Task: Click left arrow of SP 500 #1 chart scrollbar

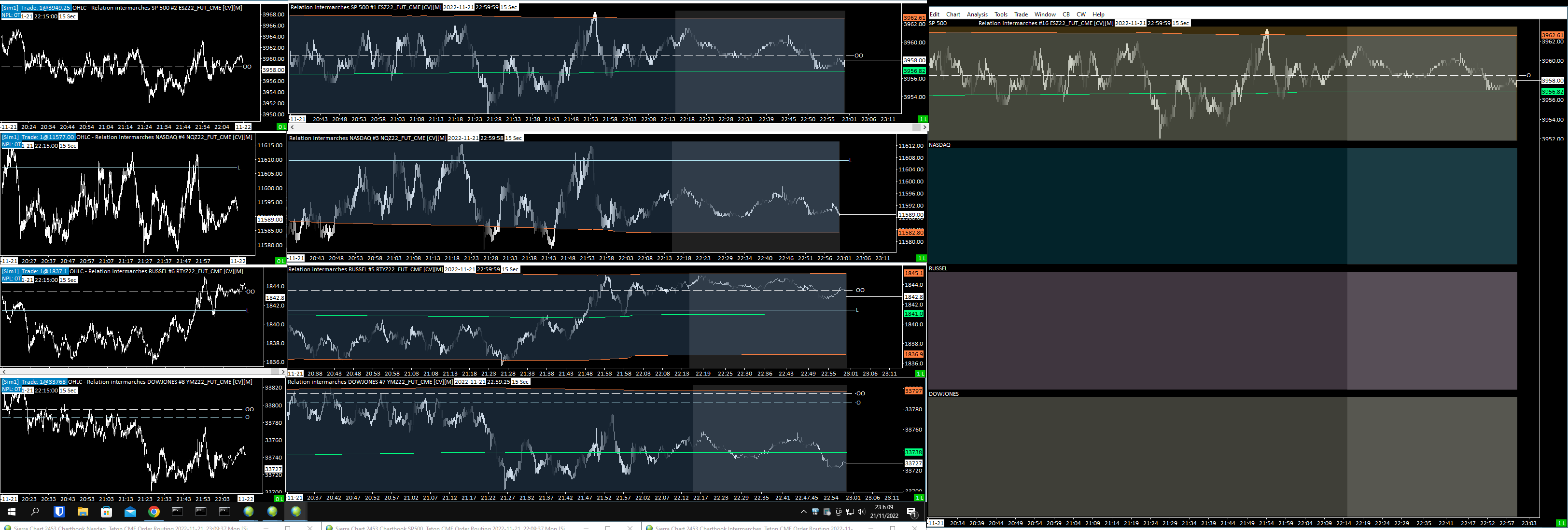Action: tap(292, 127)
